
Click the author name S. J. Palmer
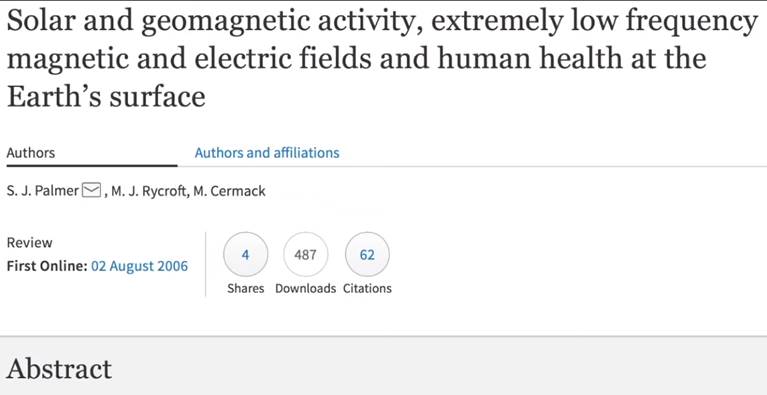click(x=43, y=190)
